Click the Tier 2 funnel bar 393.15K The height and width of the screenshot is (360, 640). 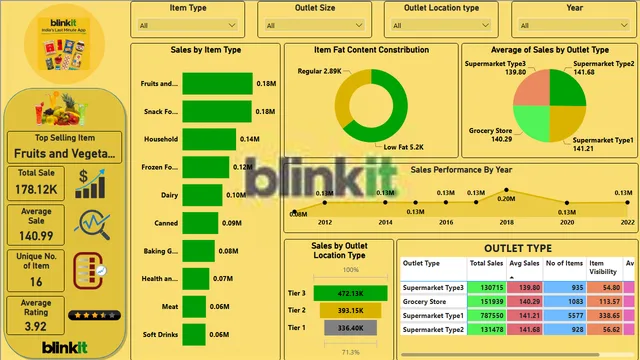coord(350,310)
